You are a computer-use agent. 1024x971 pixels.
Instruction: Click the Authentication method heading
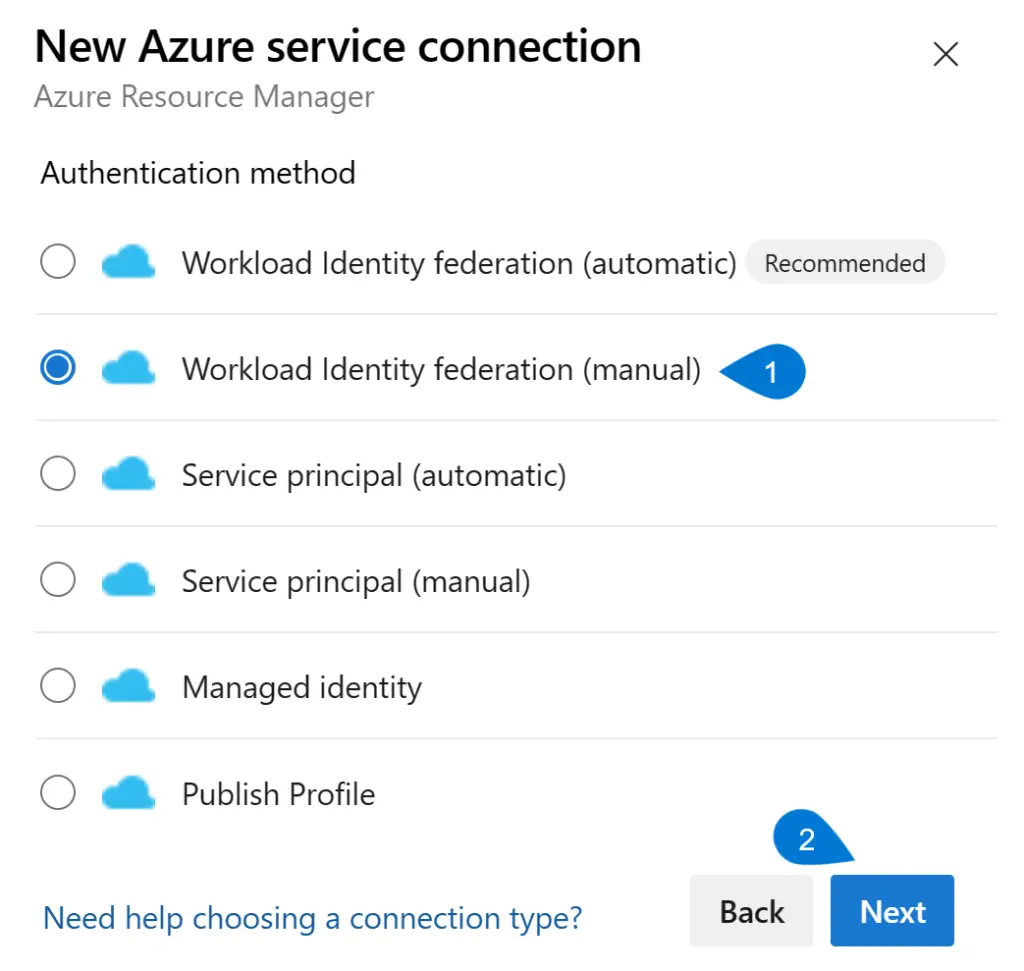coord(197,173)
